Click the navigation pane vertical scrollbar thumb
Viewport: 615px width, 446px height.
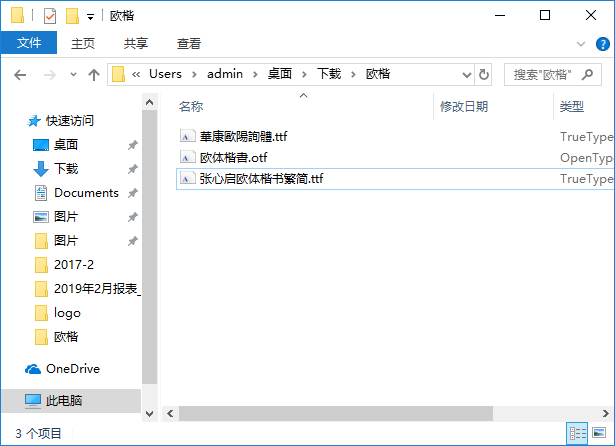pos(149,247)
